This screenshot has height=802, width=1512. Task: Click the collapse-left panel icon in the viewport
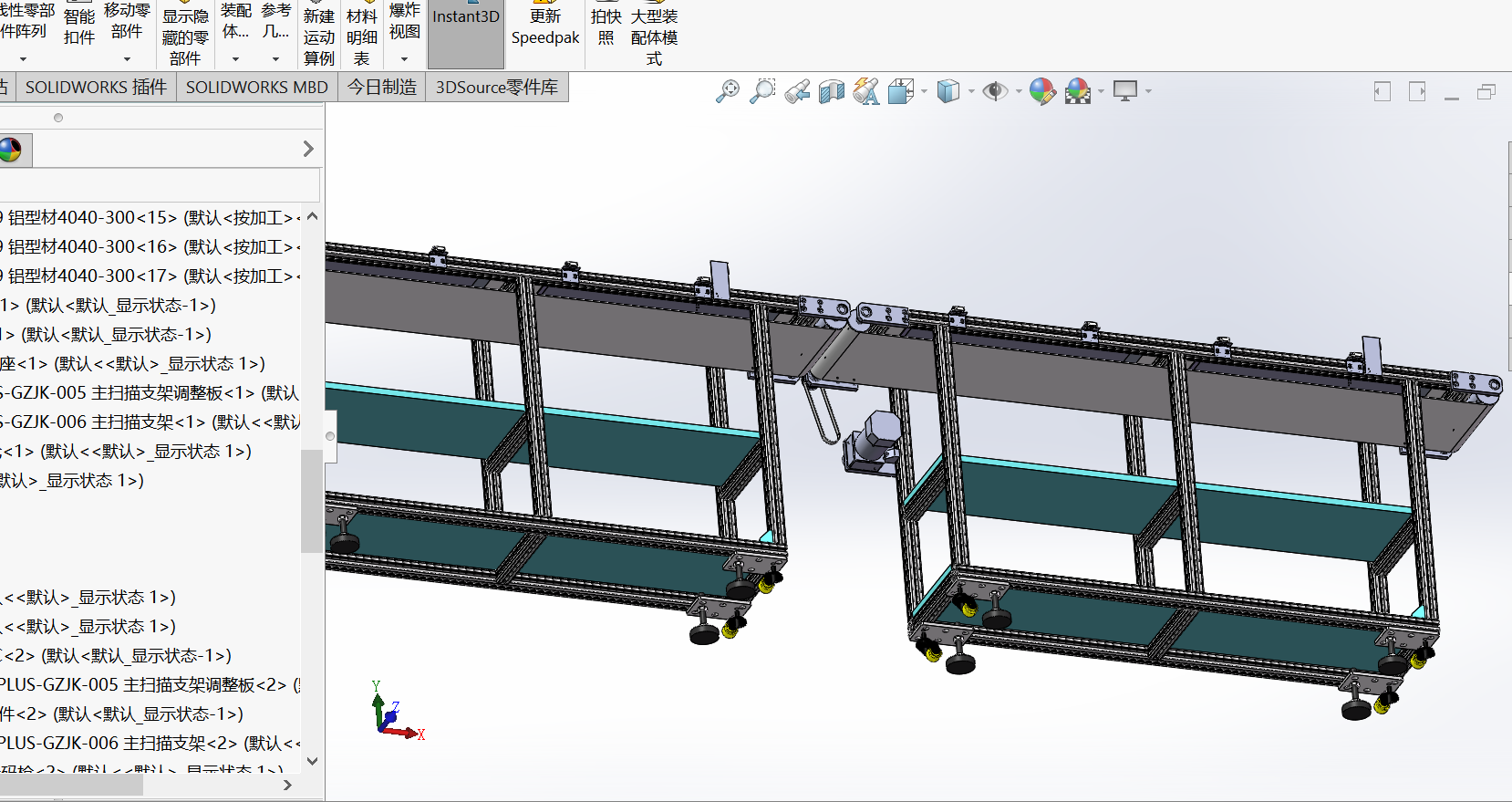point(1383,91)
